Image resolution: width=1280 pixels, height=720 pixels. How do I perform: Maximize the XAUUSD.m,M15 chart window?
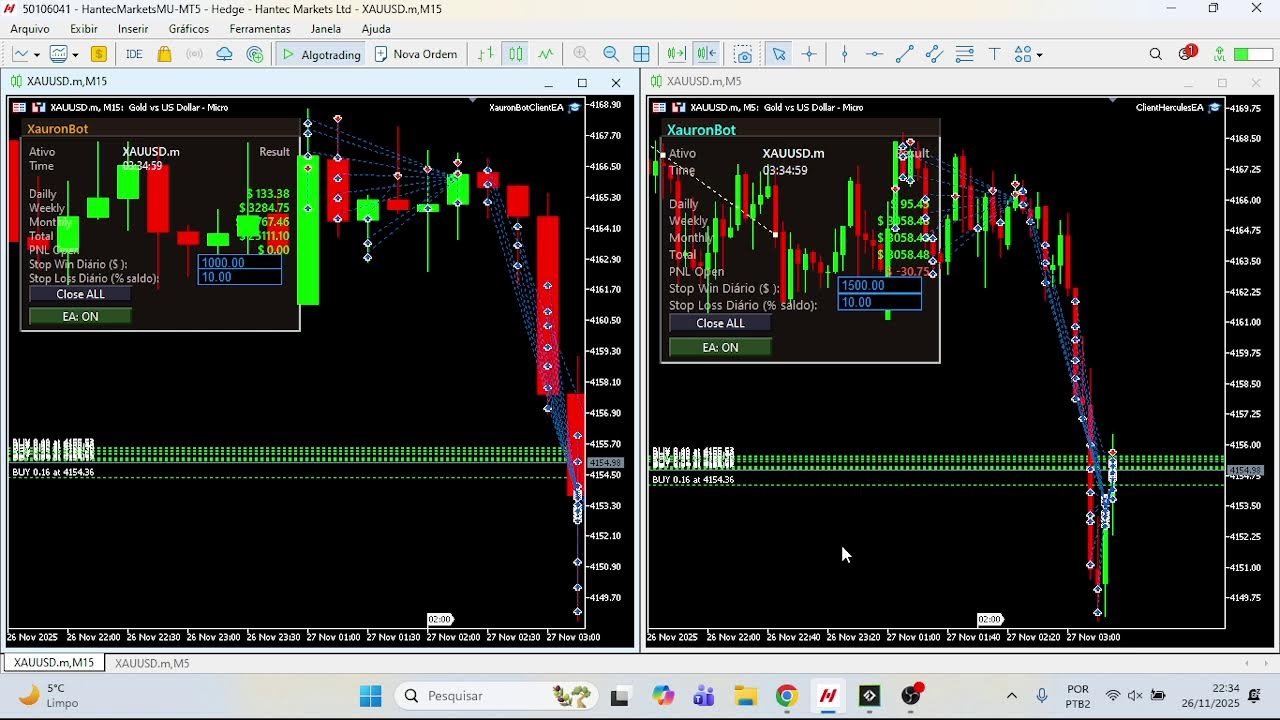coord(582,82)
